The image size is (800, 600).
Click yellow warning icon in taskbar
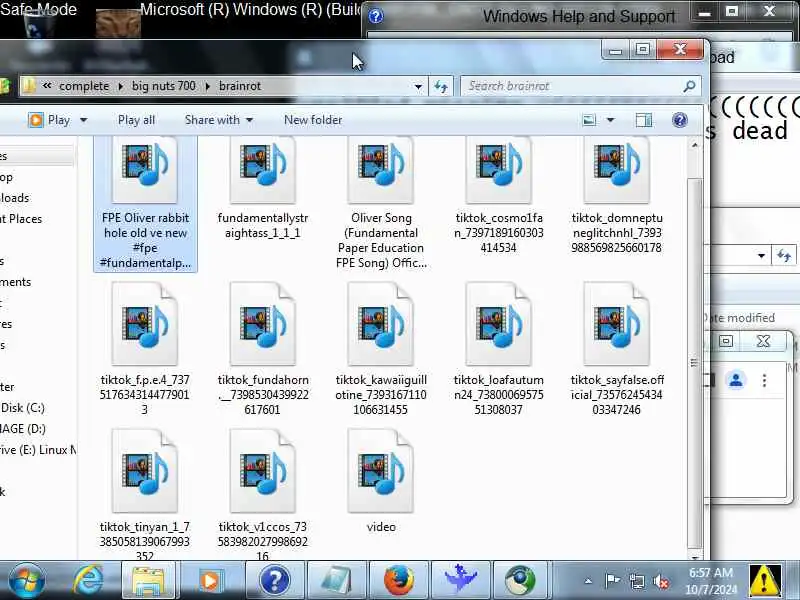[764, 581]
